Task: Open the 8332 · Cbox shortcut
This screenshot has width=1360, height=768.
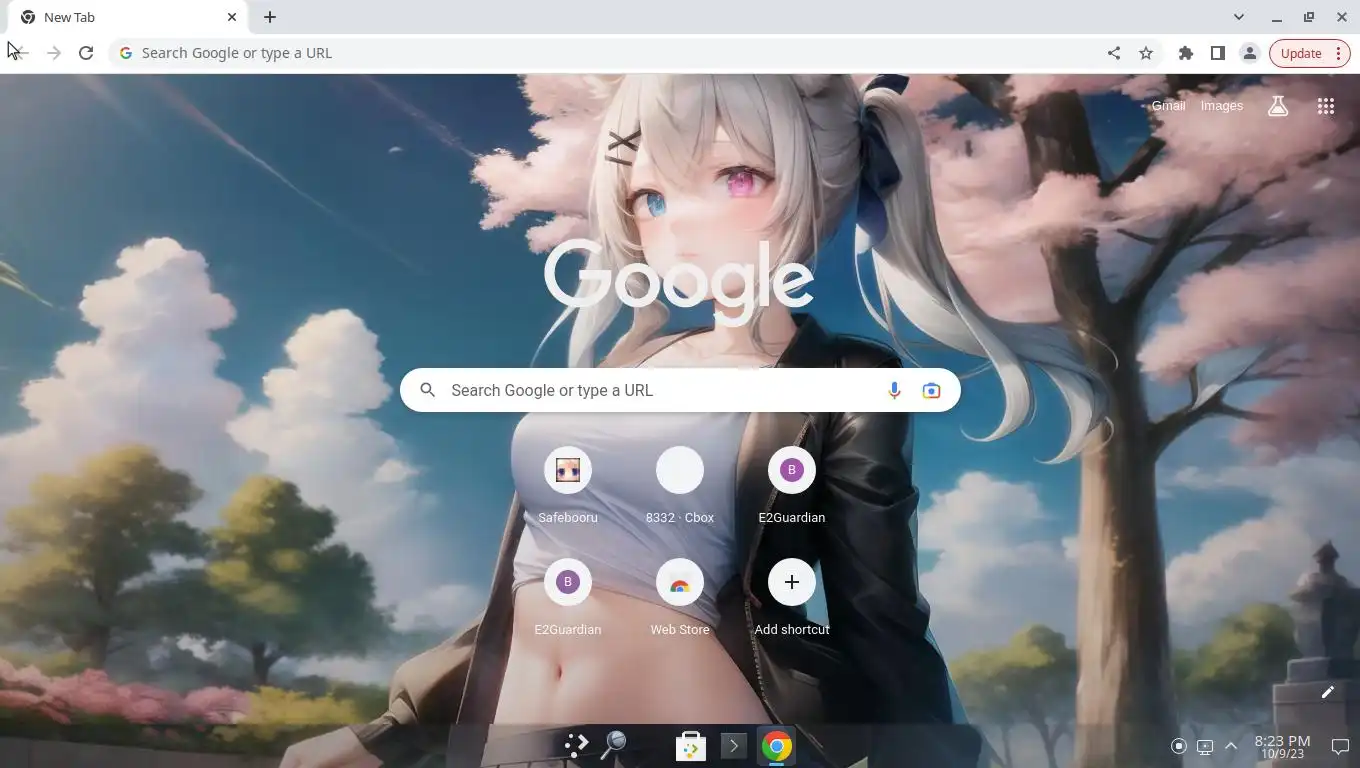Action: [x=680, y=485]
